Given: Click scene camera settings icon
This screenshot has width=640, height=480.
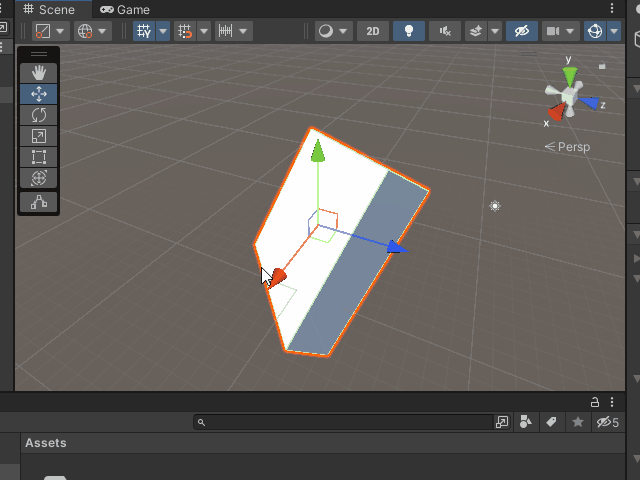Looking at the screenshot, I should [x=553, y=31].
